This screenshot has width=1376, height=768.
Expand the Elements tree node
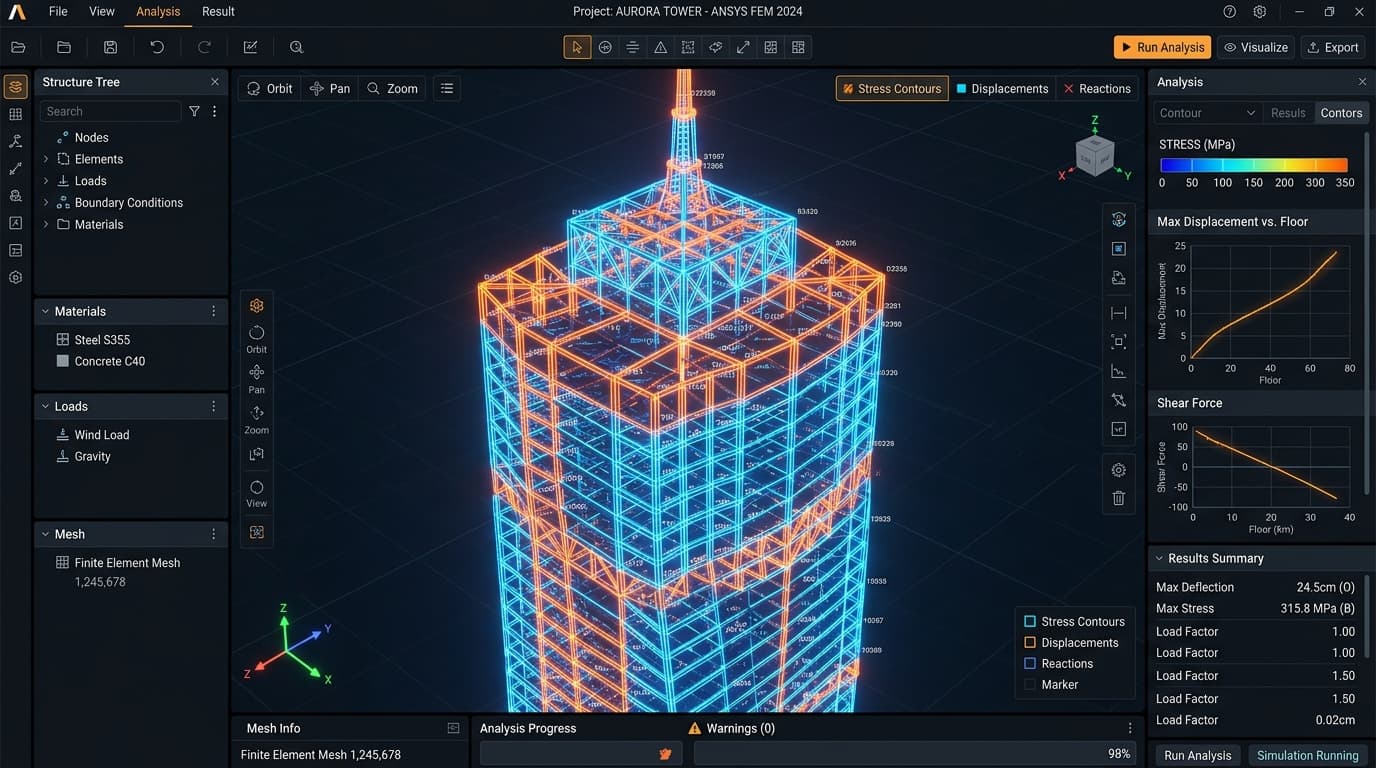point(45,159)
